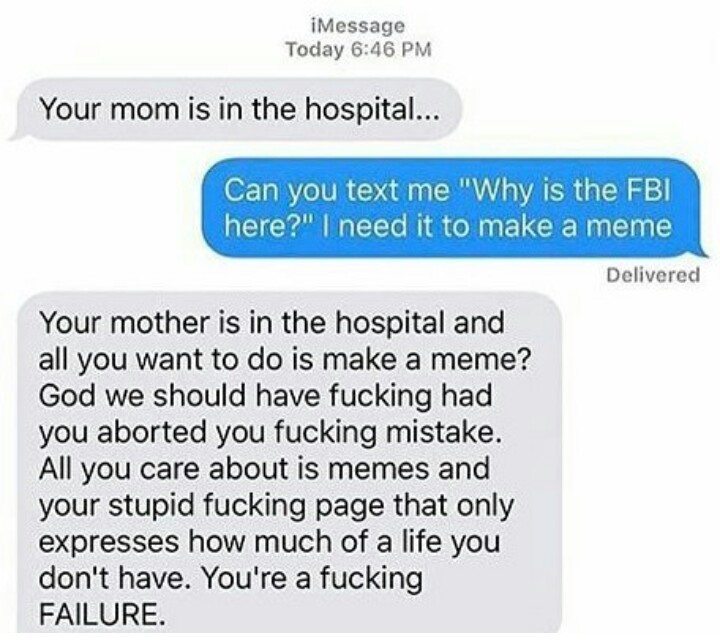Click the text "Can you text me" in blue bubble
This screenshot has height=642, width=720.
[x=337, y=191]
